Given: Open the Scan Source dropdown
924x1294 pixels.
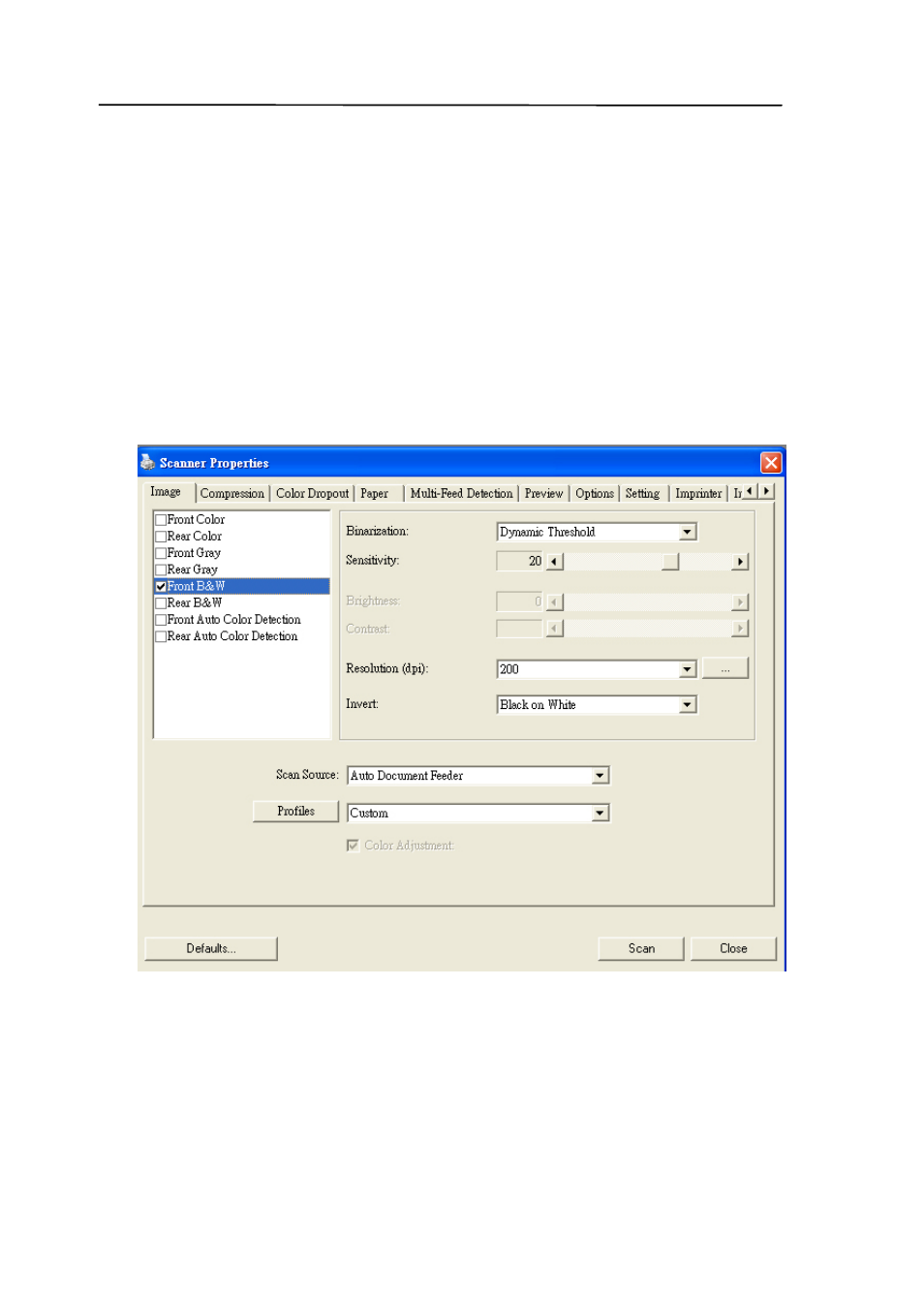Looking at the screenshot, I should tap(601, 776).
